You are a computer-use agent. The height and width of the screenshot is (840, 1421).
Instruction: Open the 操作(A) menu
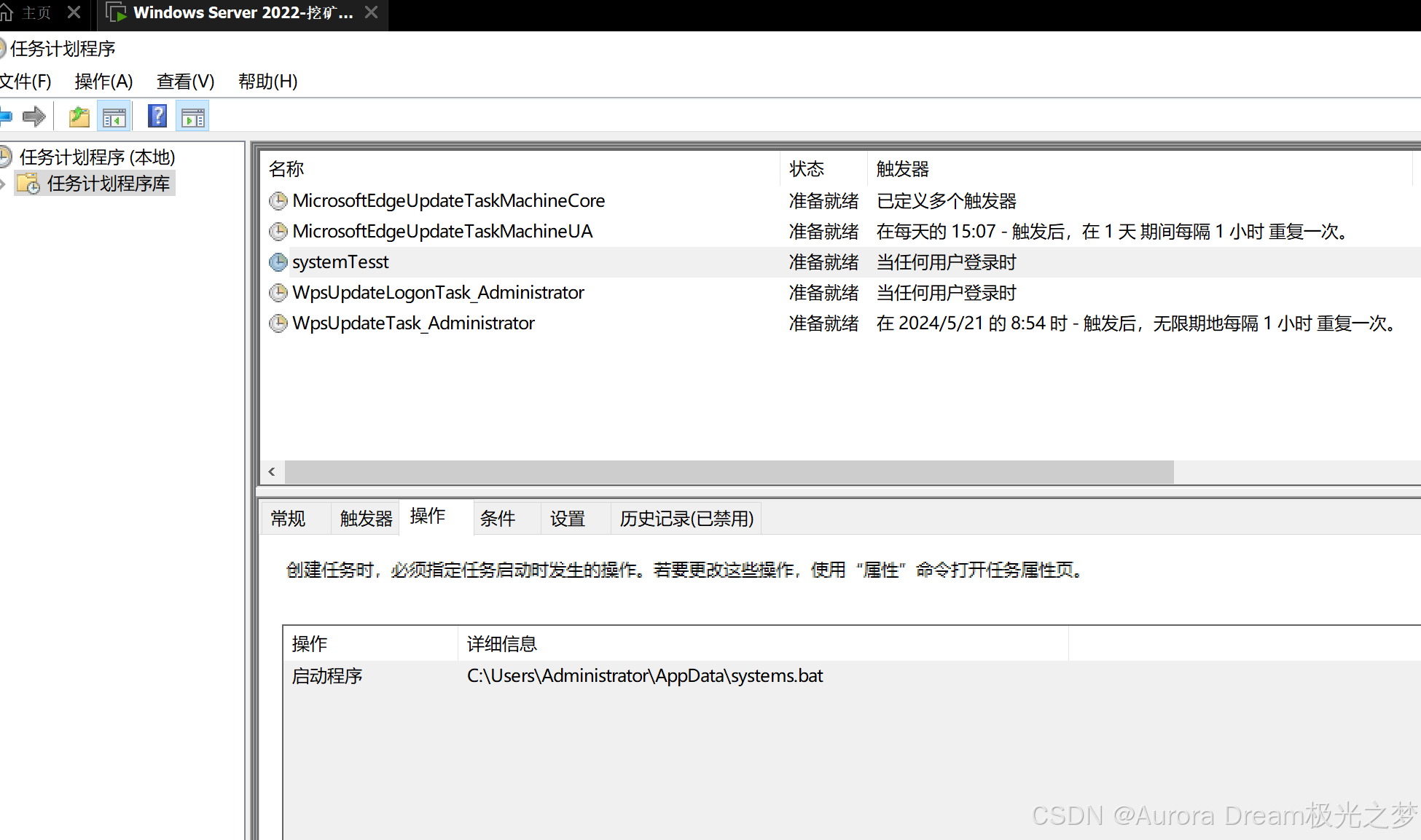(x=103, y=82)
